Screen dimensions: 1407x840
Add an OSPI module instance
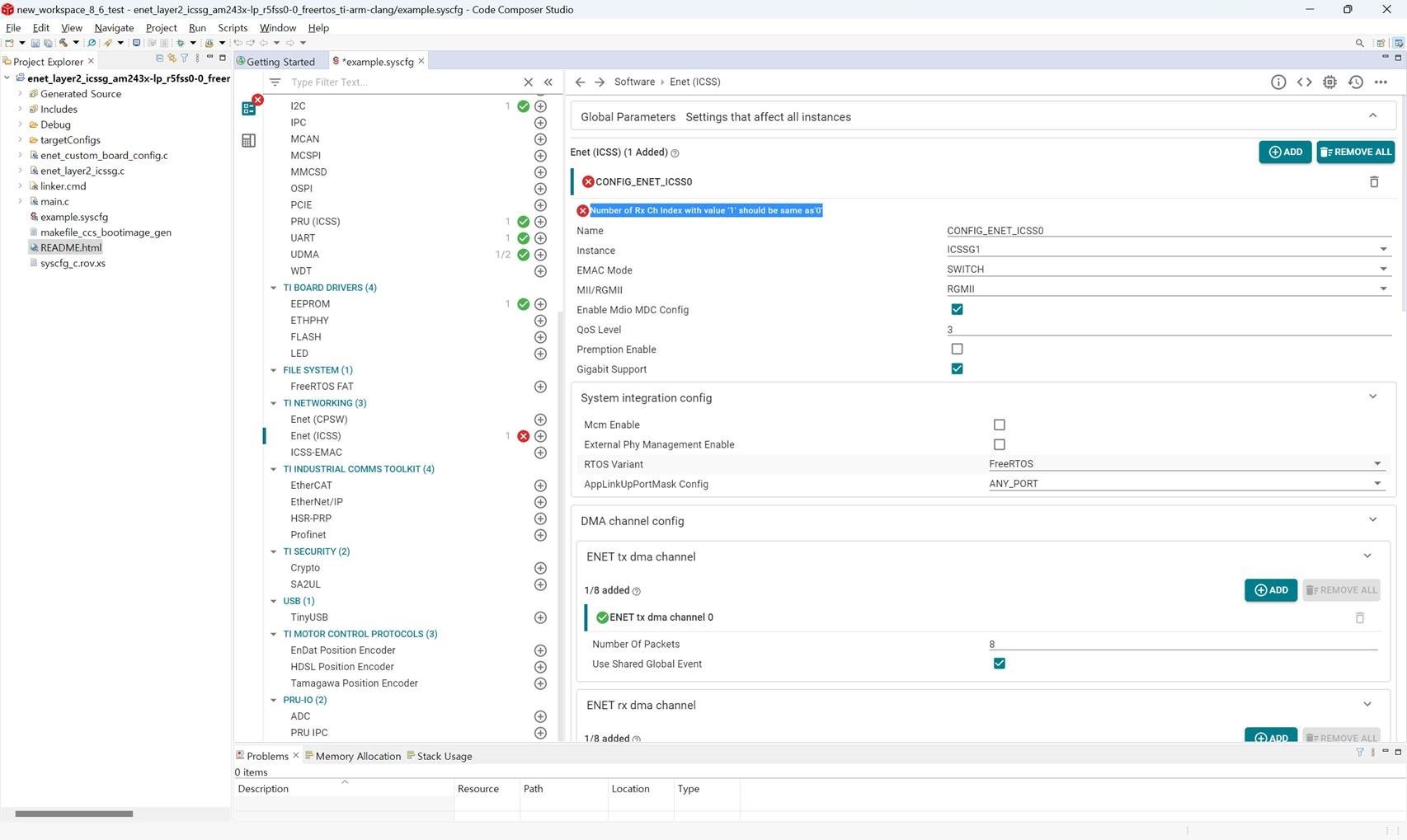pos(540,189)
